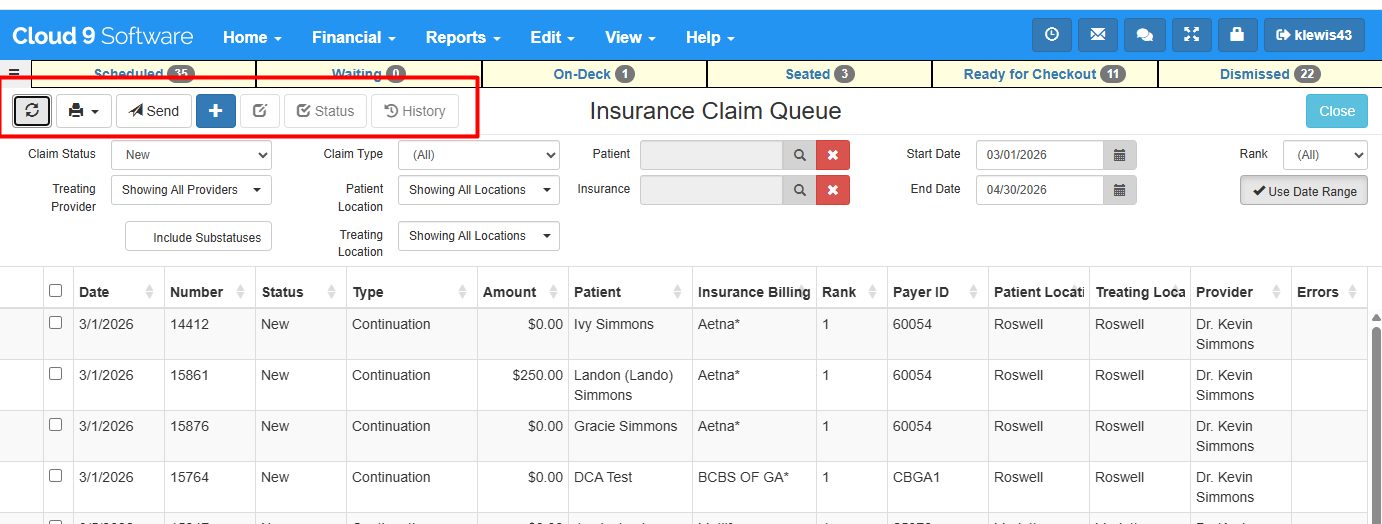Expand the Claim Type dropdown
The image size is (1382, 524).
click(x=478, y=155)
